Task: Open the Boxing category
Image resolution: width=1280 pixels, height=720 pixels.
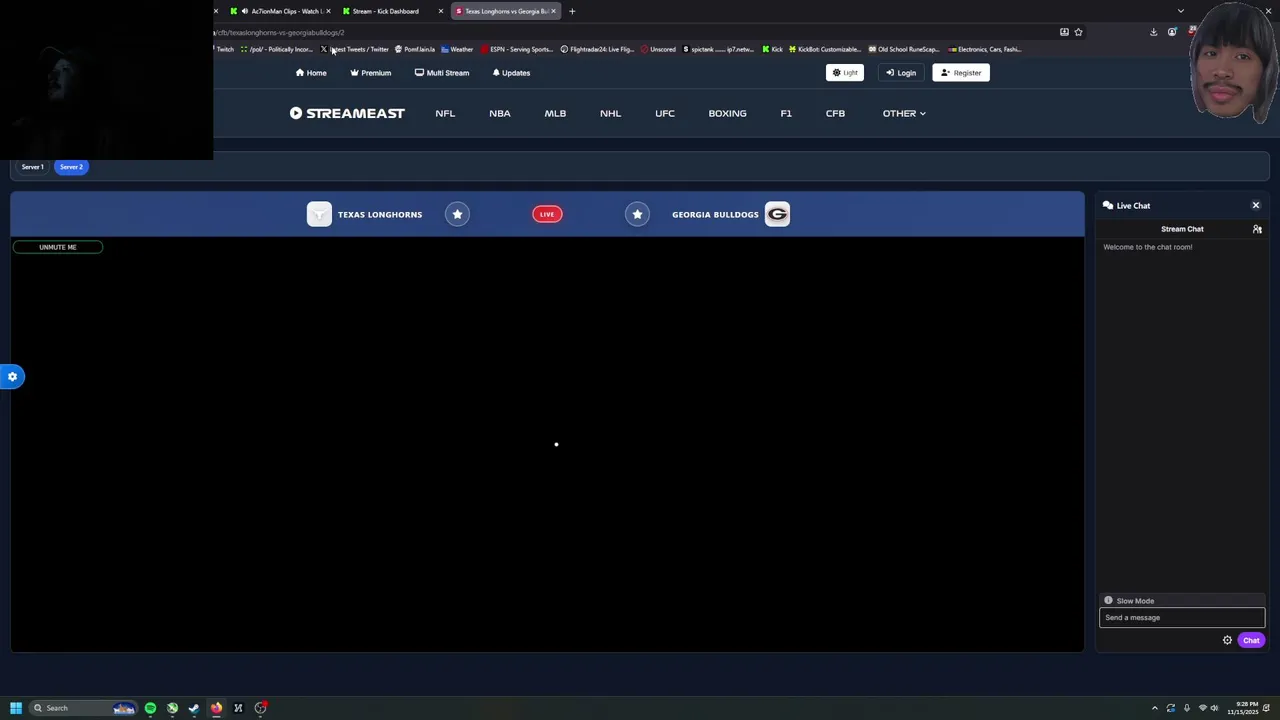Action: click(x=727, y=113)
